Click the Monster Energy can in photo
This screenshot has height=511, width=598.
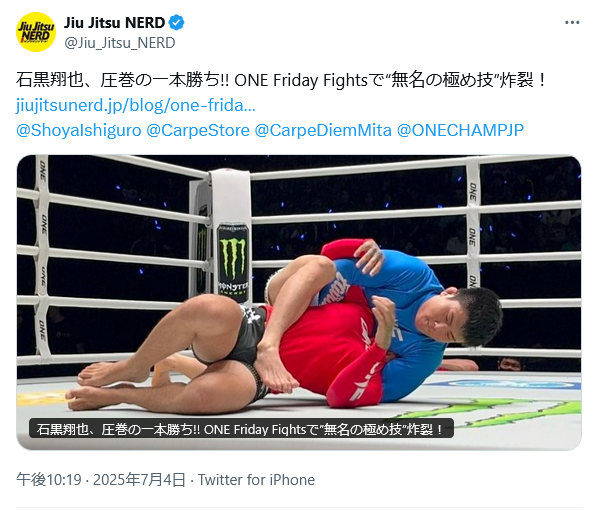pyautogui.click(x=233, y=260)
